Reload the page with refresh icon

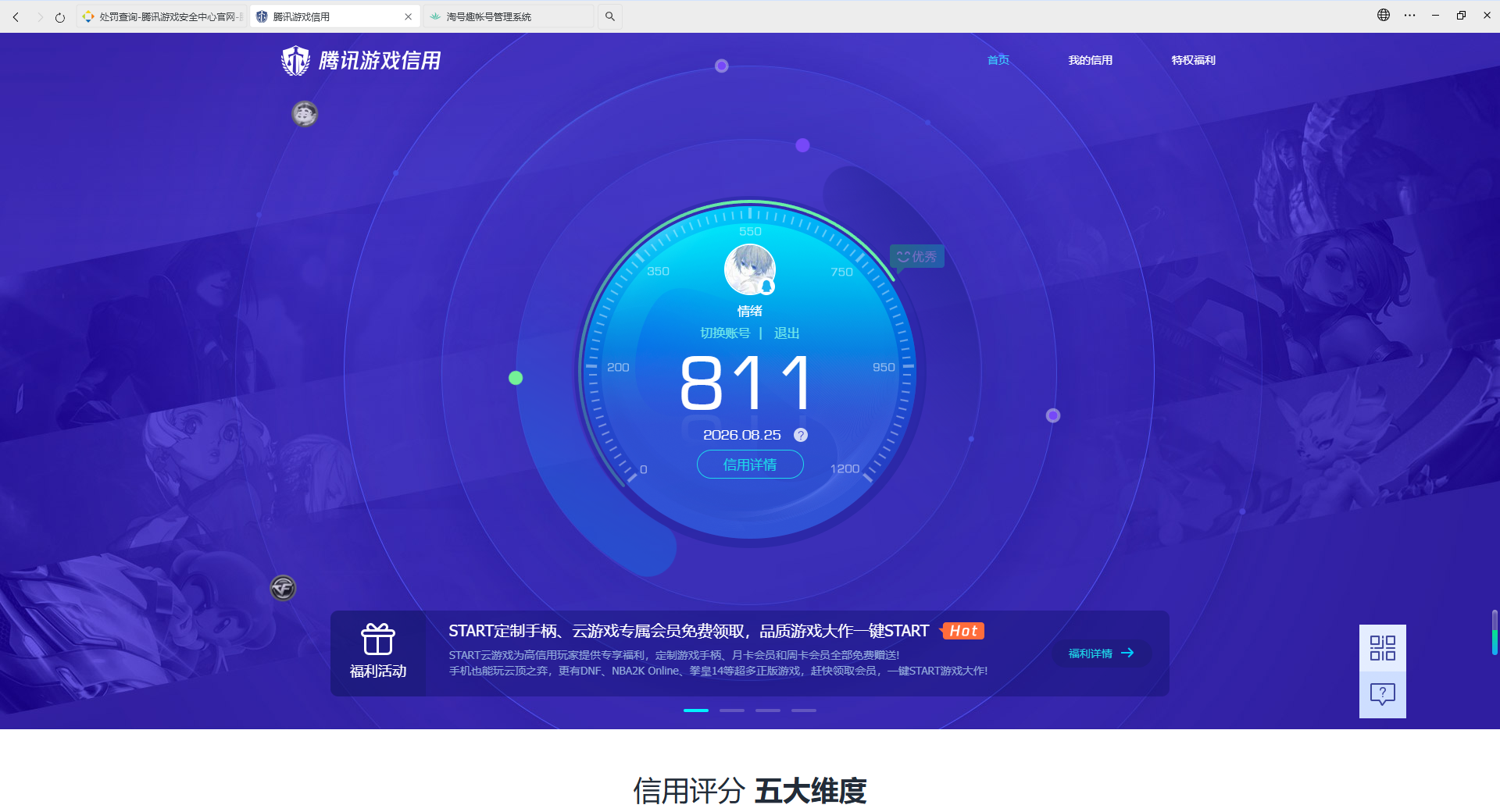point(60,16)
